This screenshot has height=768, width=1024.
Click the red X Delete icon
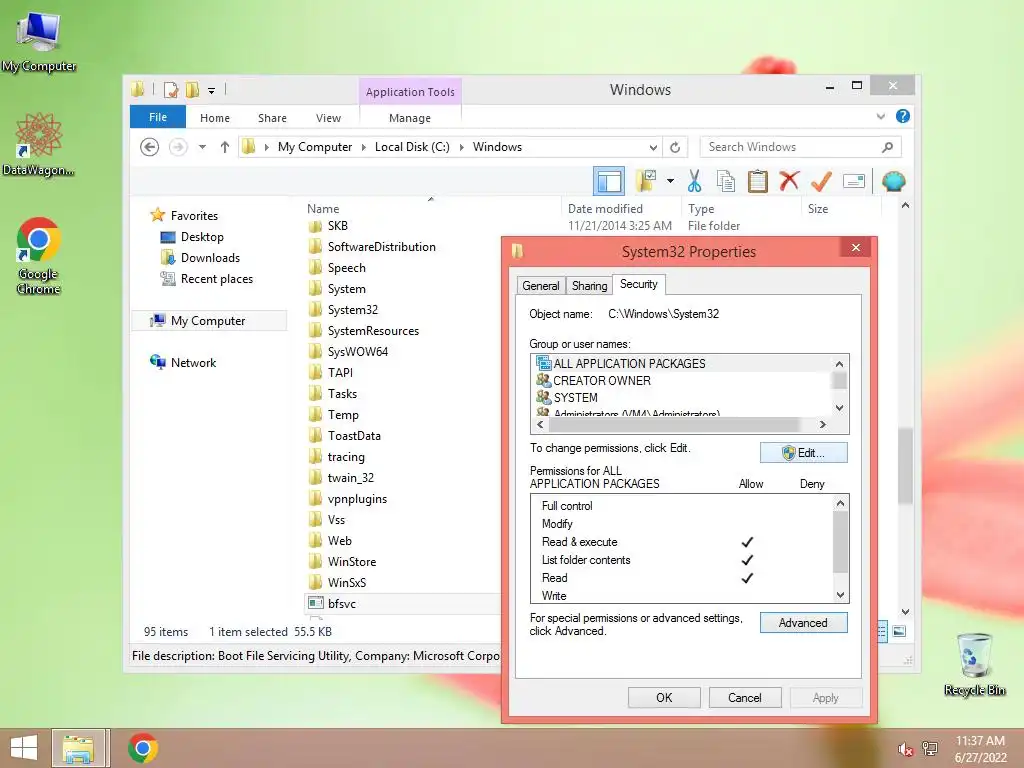pyautogui.click(x=789, y=180)
